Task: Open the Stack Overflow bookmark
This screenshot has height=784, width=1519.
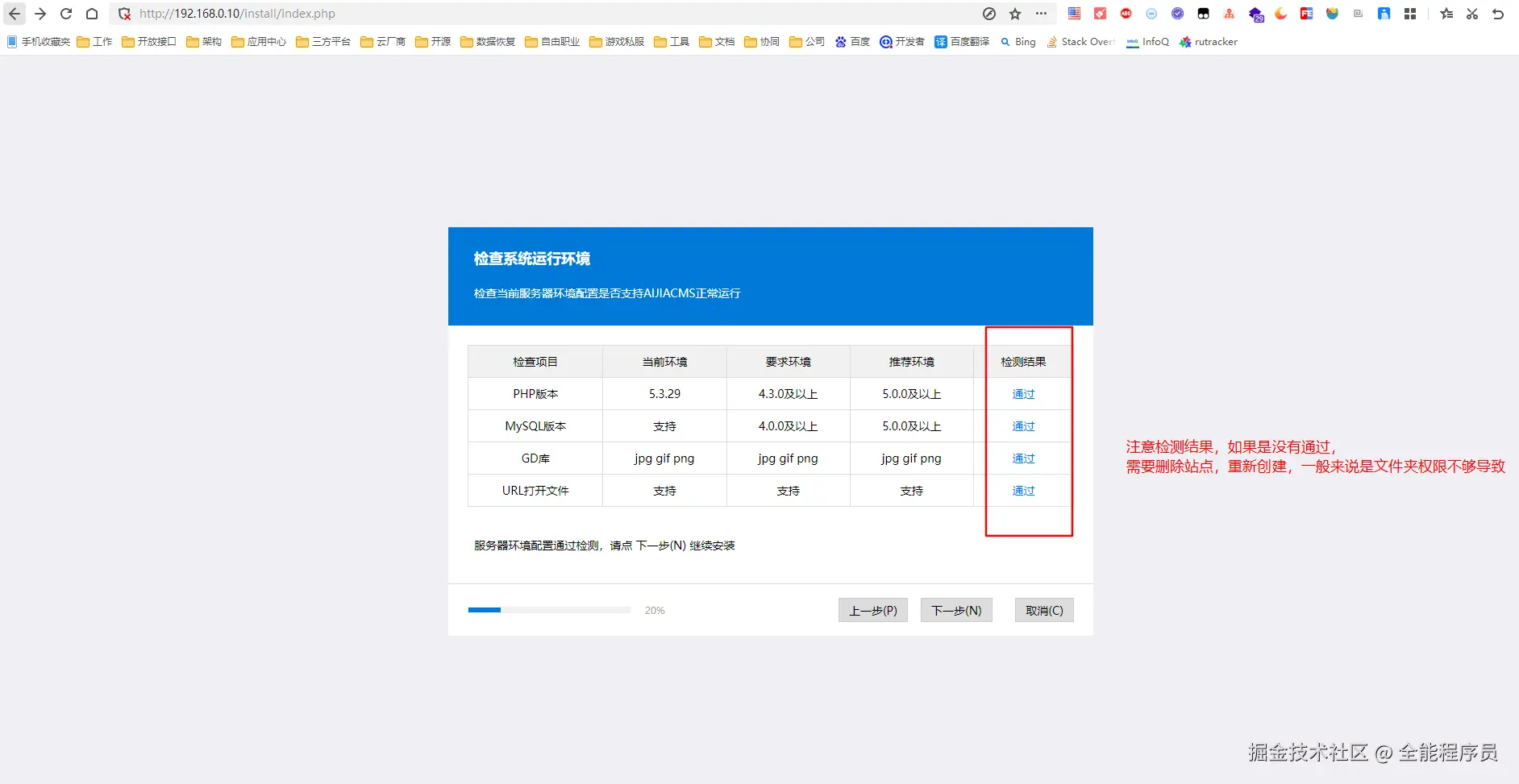Action: (x=1081, y=42)
